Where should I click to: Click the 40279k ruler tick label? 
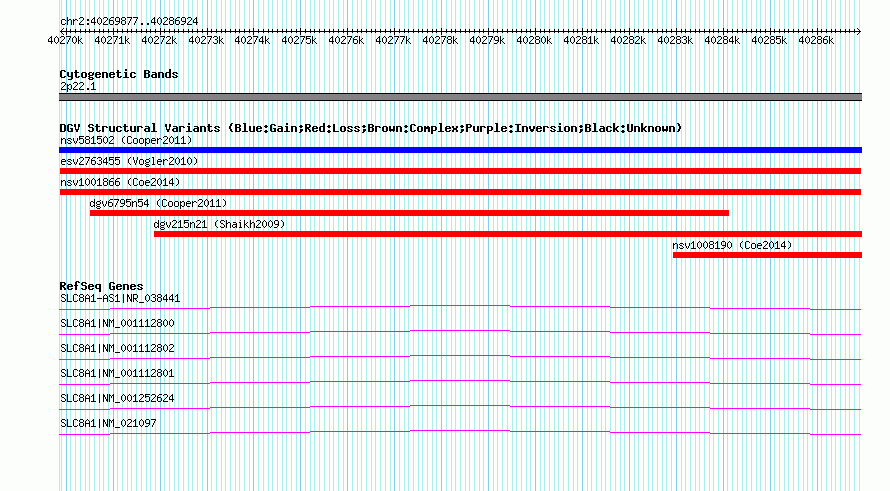click(x=487, y=40)
